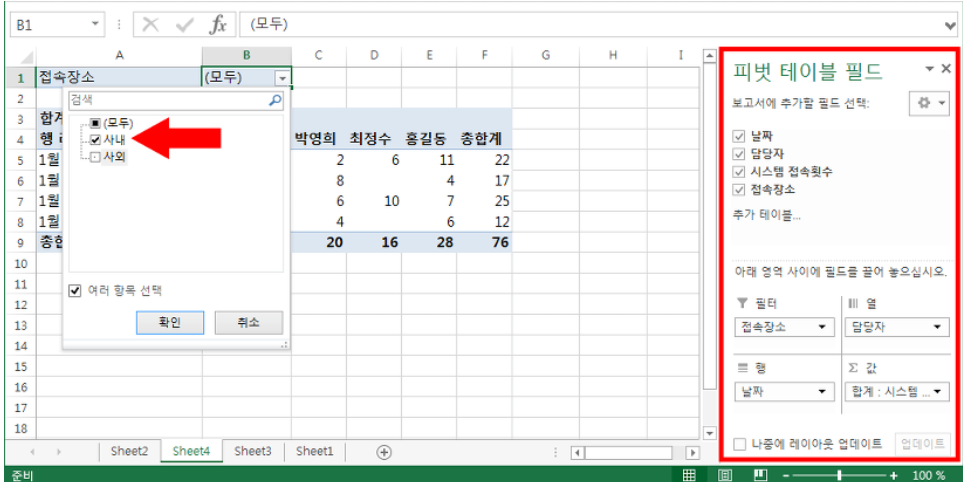Click the vertical scrollbar up arrow
The image size is (963, 482).
pyautogui.click(x=709, y=56)
